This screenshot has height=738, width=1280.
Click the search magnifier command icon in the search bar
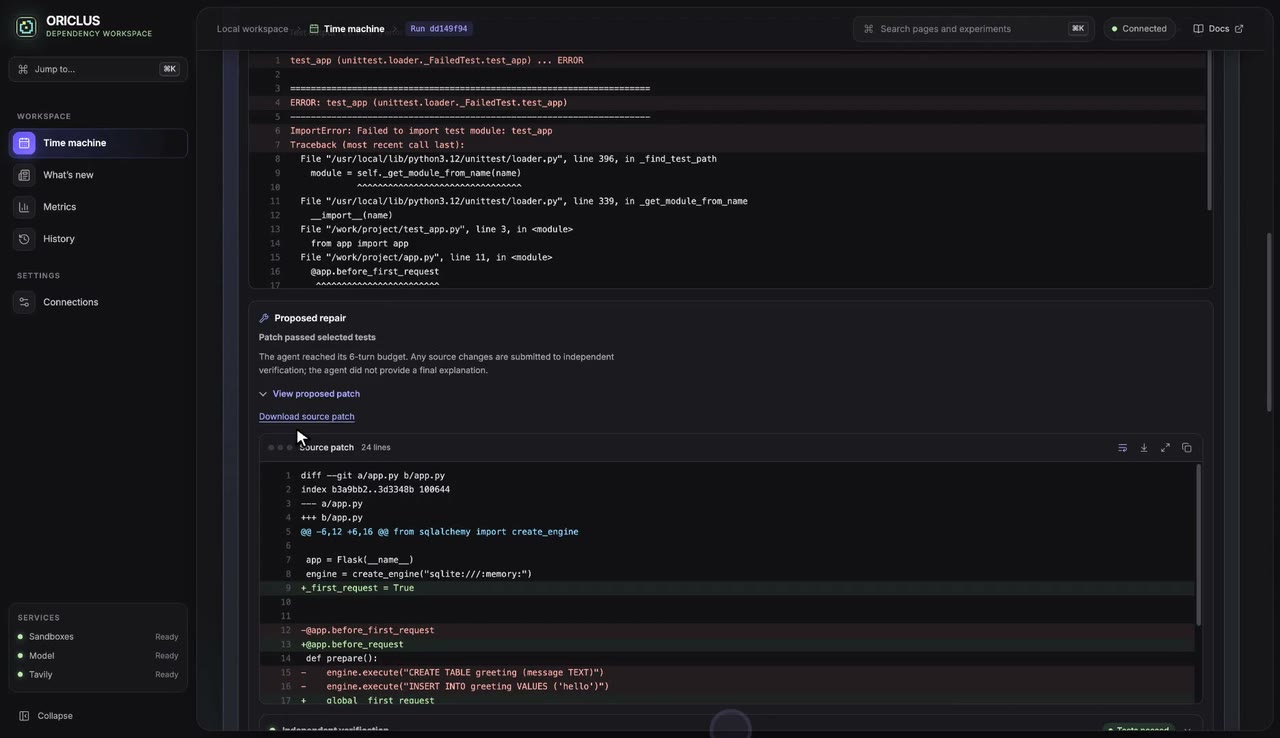(869, 29)
